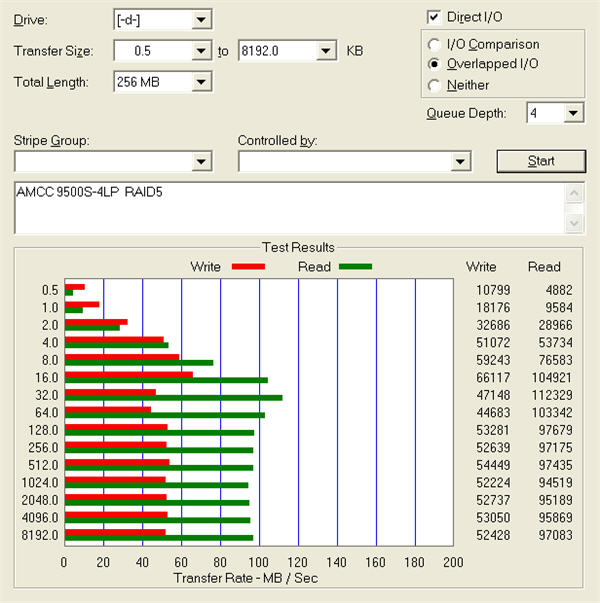Click the Read value 97679 for 128.0 KB
The height and width of the screenshot is (603, 600).
pos(555,430)
